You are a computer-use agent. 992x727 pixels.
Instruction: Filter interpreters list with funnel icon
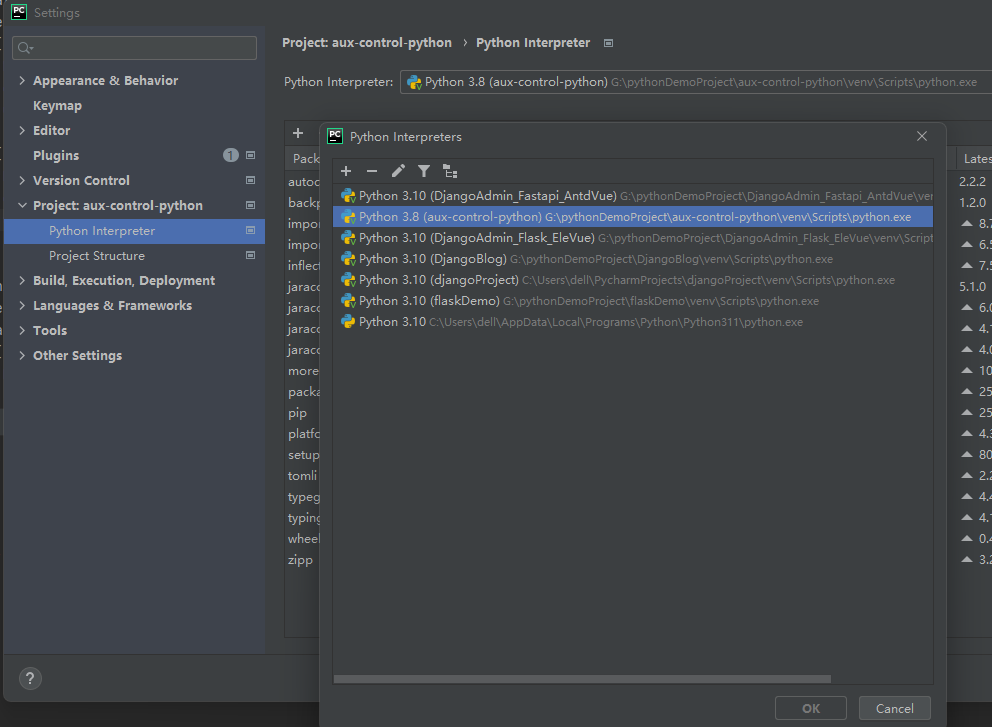[424, 171]
